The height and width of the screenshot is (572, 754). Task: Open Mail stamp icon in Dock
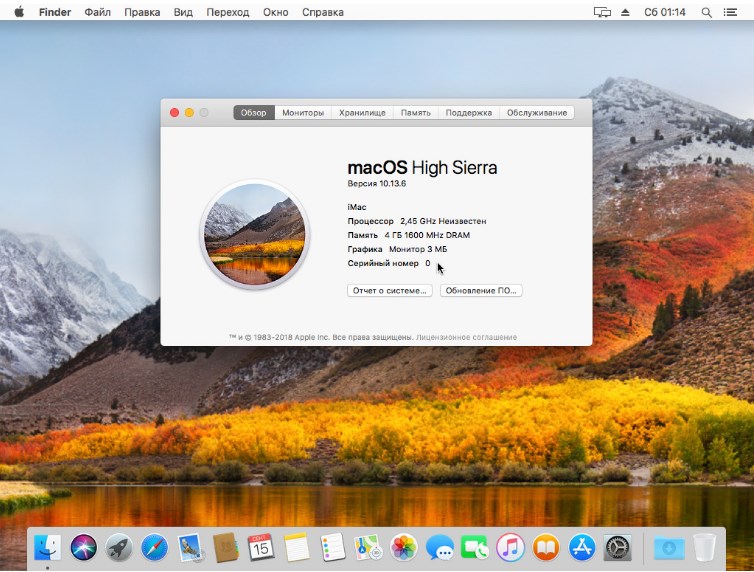click(190, 547)
